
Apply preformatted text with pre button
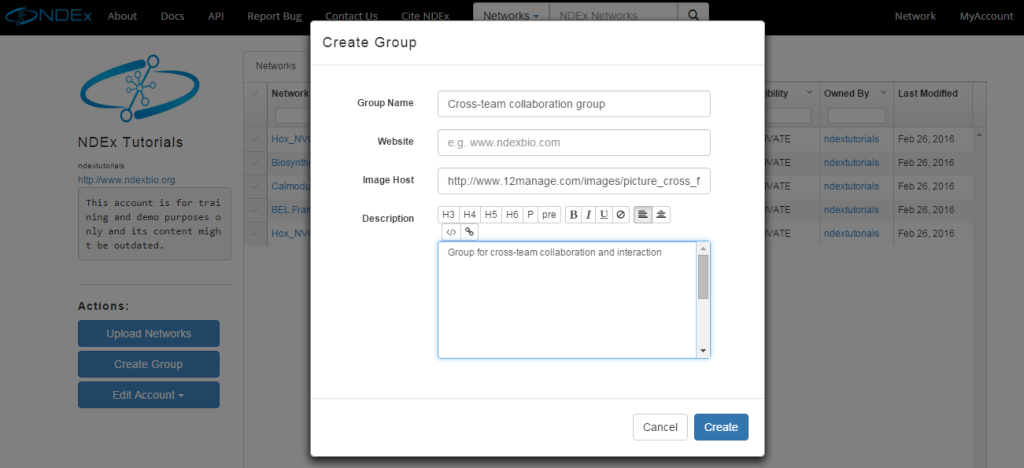[x=549, y=215]
